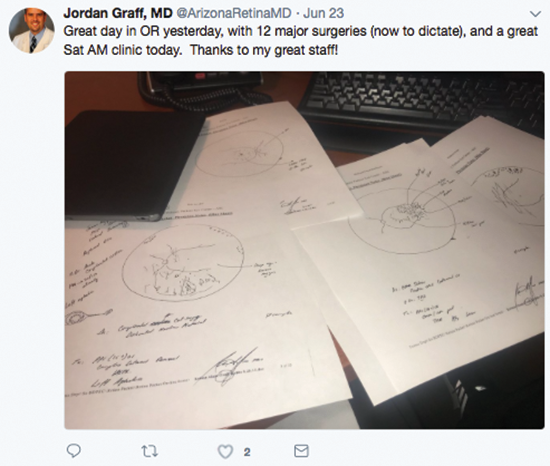
Task: Like the tweet with the heart icon
Action: point(225,452)
